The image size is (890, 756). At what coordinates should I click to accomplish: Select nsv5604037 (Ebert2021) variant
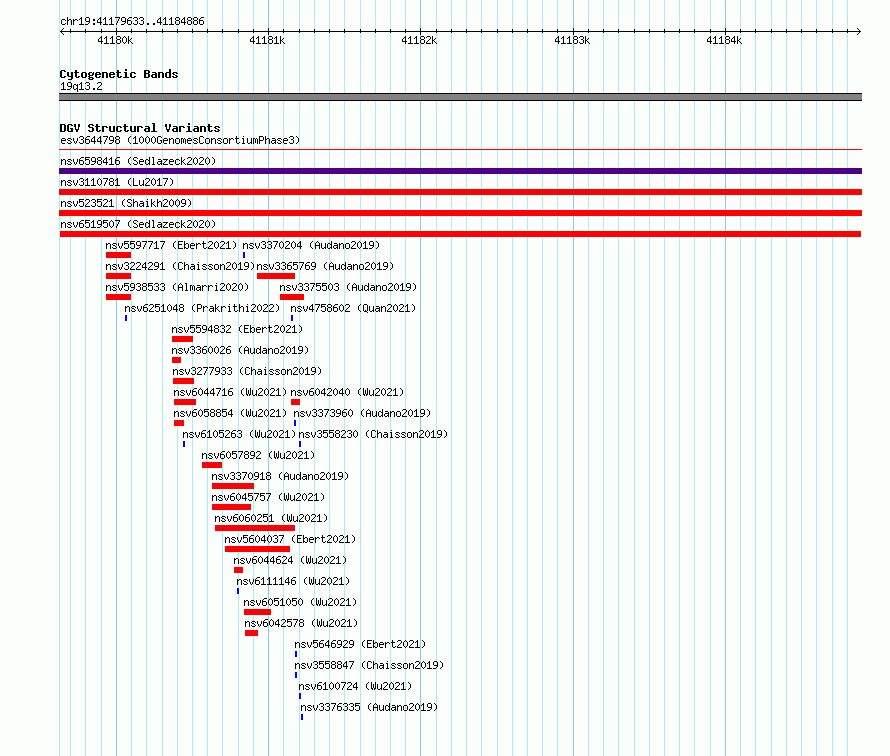[x=290, y=539]
